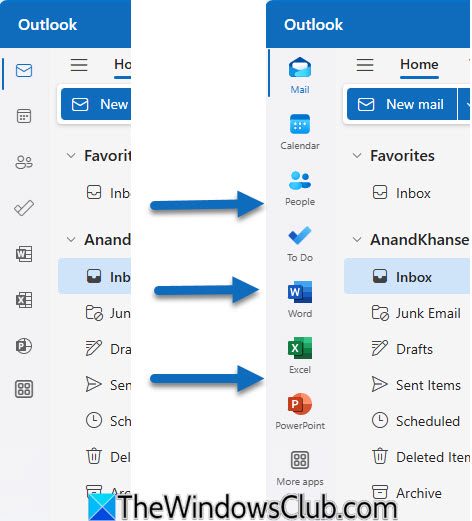Click Outlook title in left window header
This screenshot has height=521, width=472.
(47, 25)
